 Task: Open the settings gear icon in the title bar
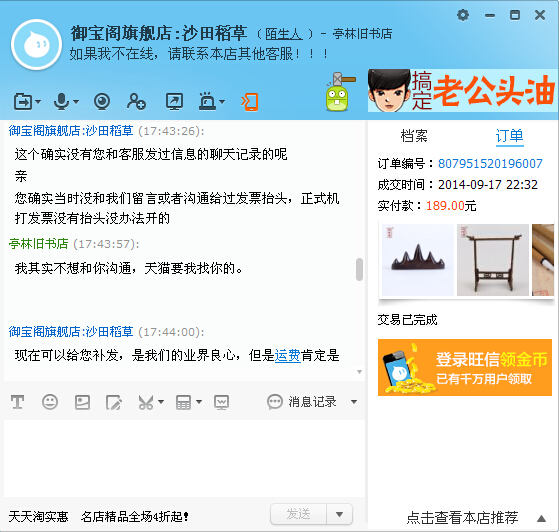click(463, 15)
